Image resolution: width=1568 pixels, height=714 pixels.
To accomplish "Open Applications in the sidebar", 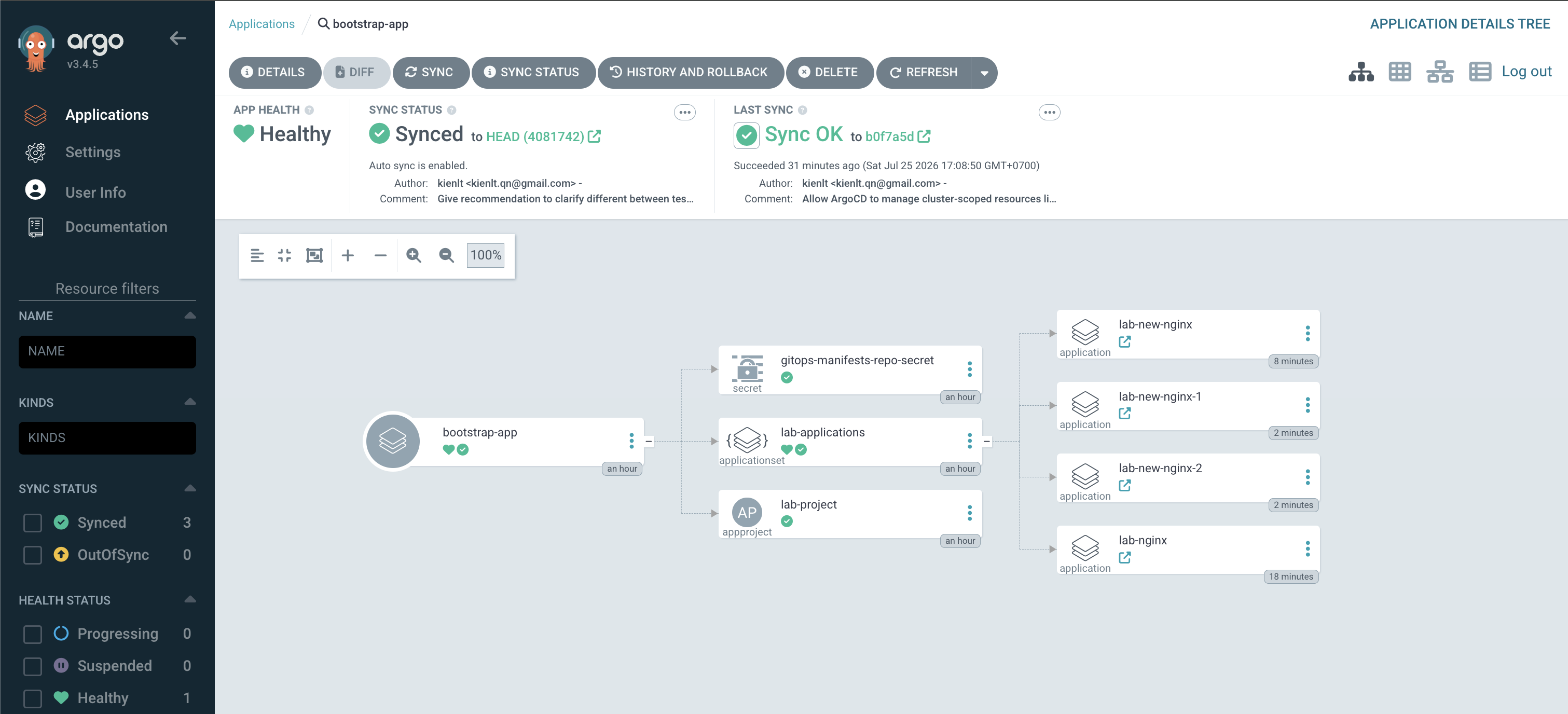I will [106, 115].
